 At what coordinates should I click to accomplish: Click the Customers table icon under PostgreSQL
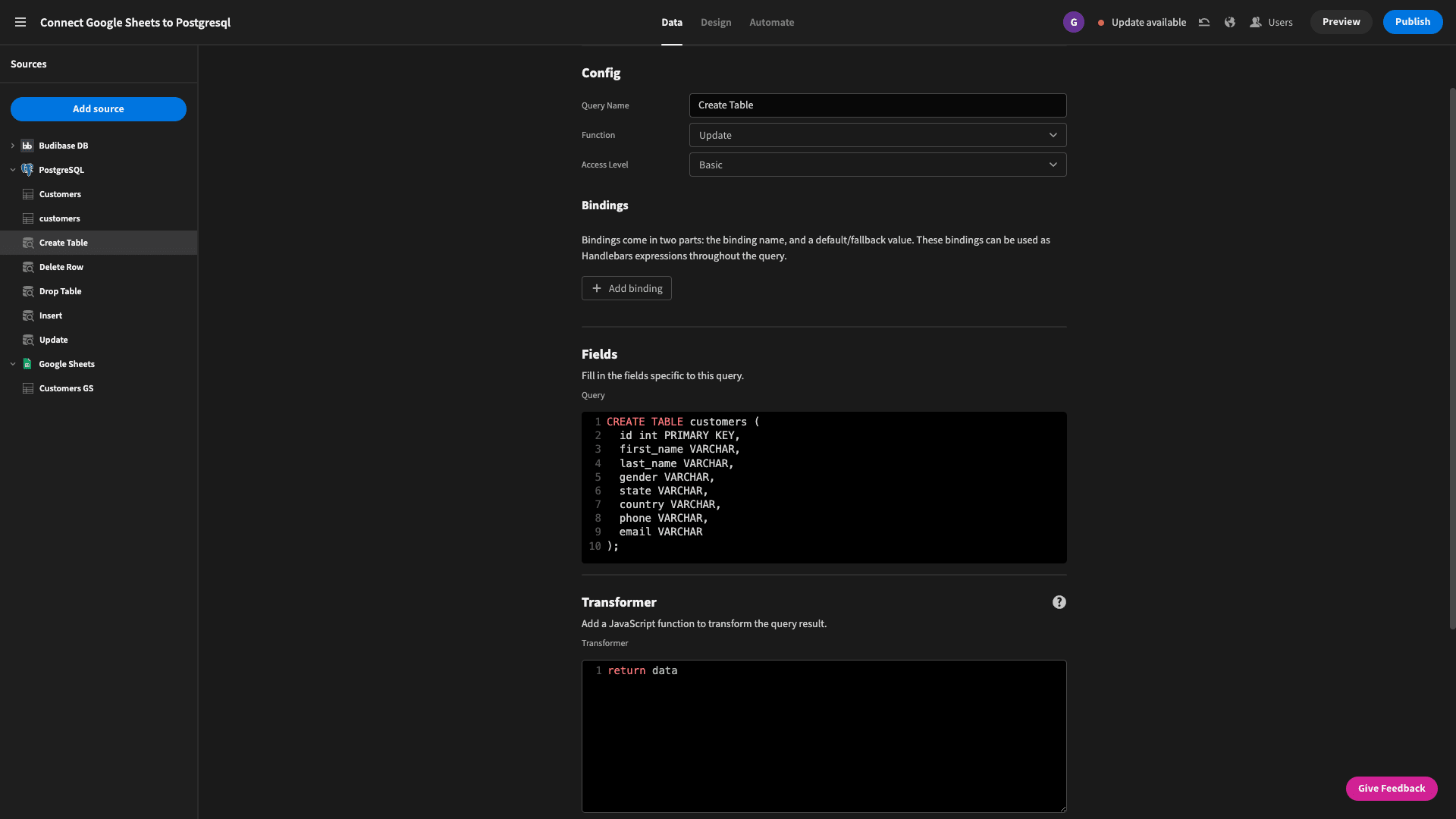[x=28, y=194]
